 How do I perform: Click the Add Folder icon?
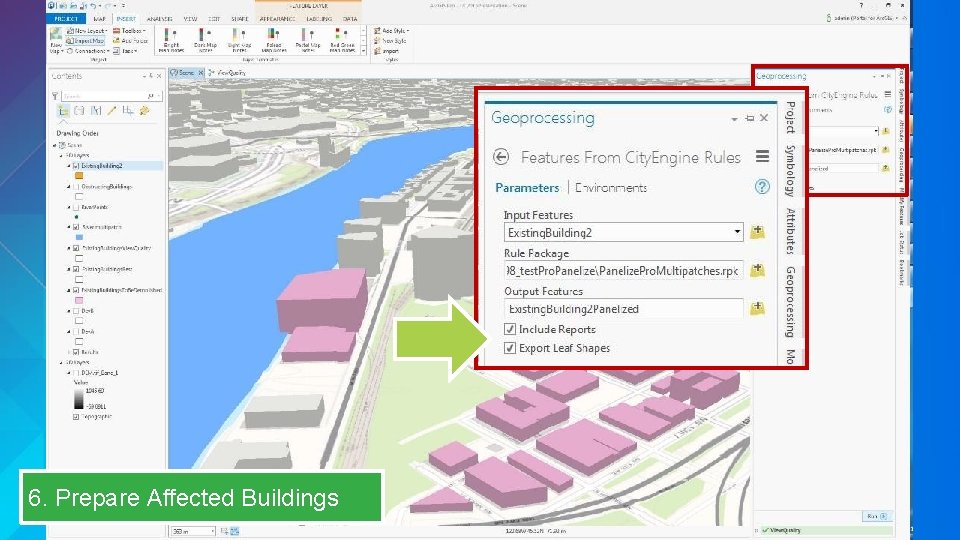click(x=130, y=40)
